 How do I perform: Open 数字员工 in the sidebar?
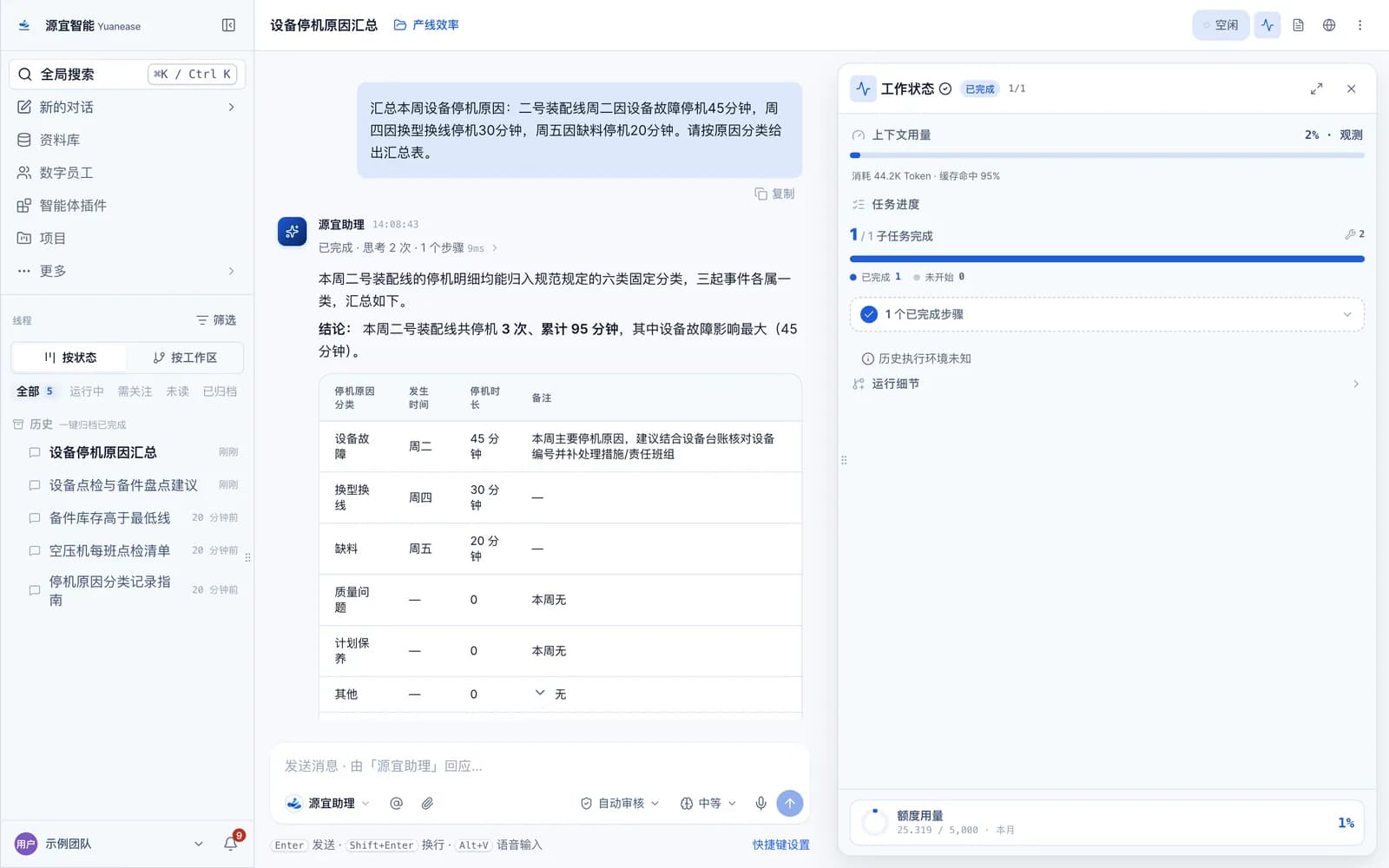tap(127, 173)
